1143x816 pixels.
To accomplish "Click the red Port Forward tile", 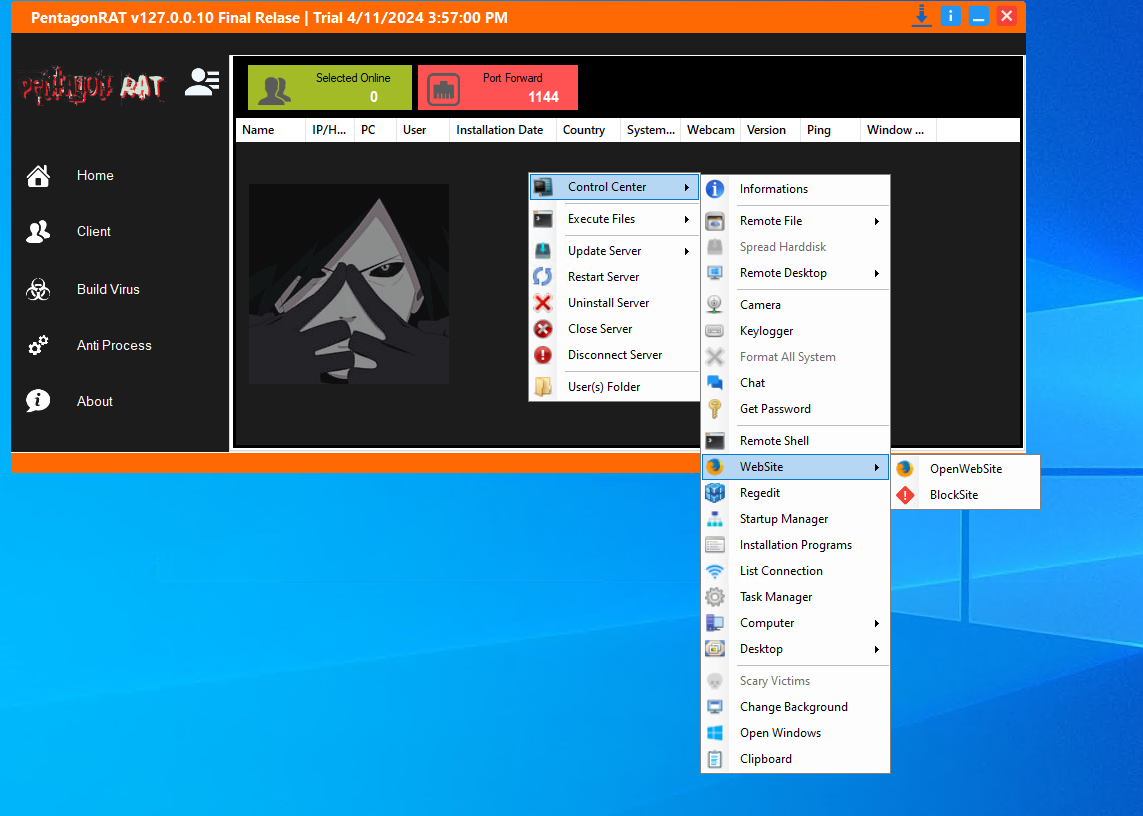I will [498, 88].
